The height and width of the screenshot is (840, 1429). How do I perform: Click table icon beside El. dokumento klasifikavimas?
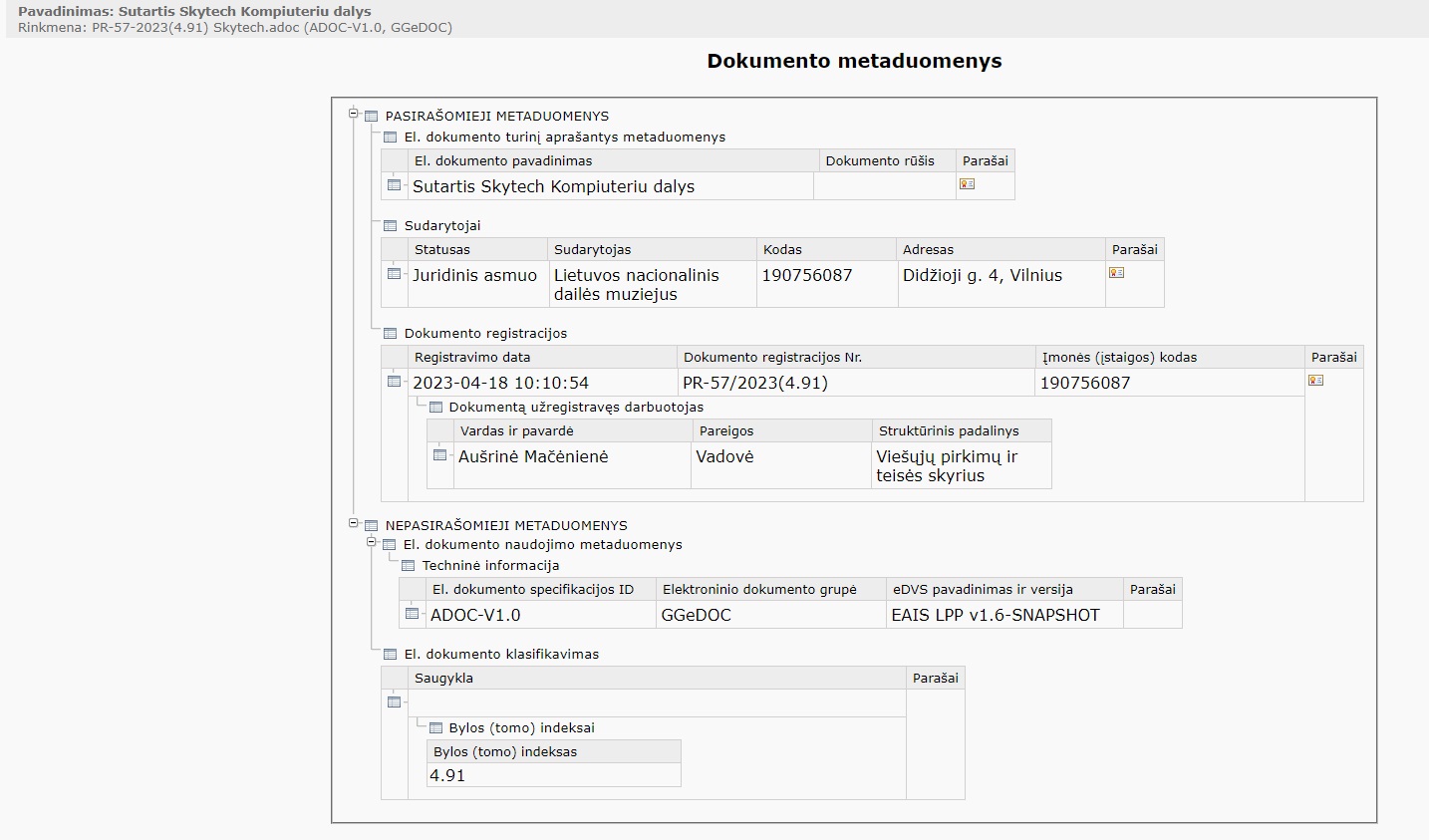tap(391, 655)
